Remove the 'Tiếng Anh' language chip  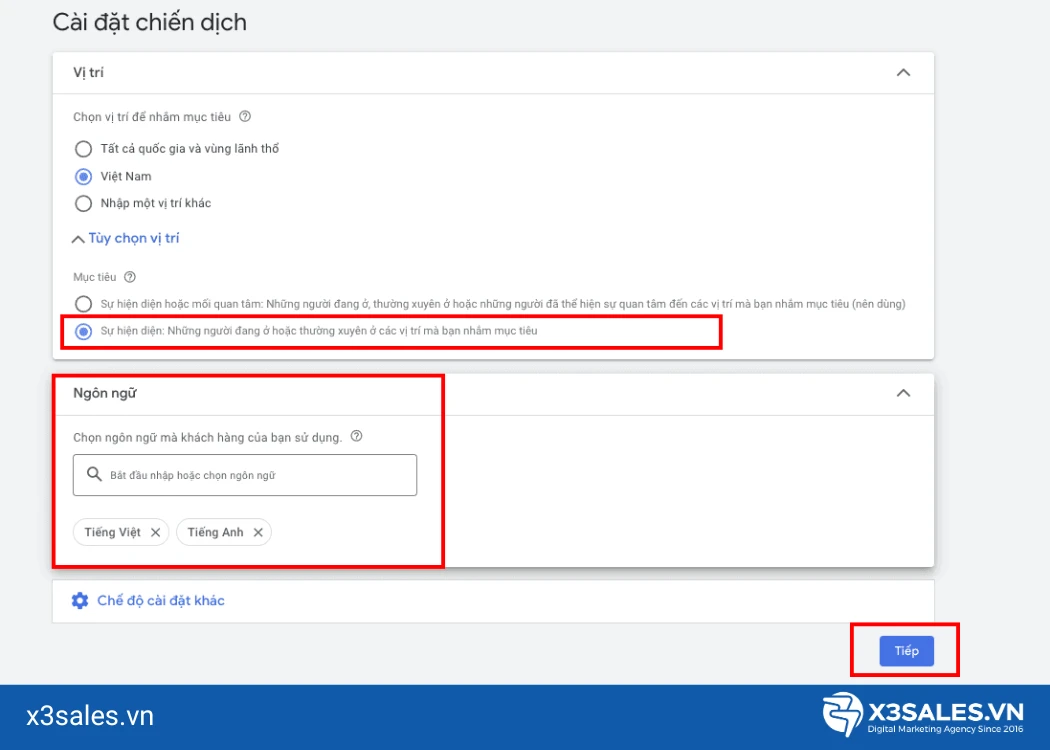tap(258, 532)
